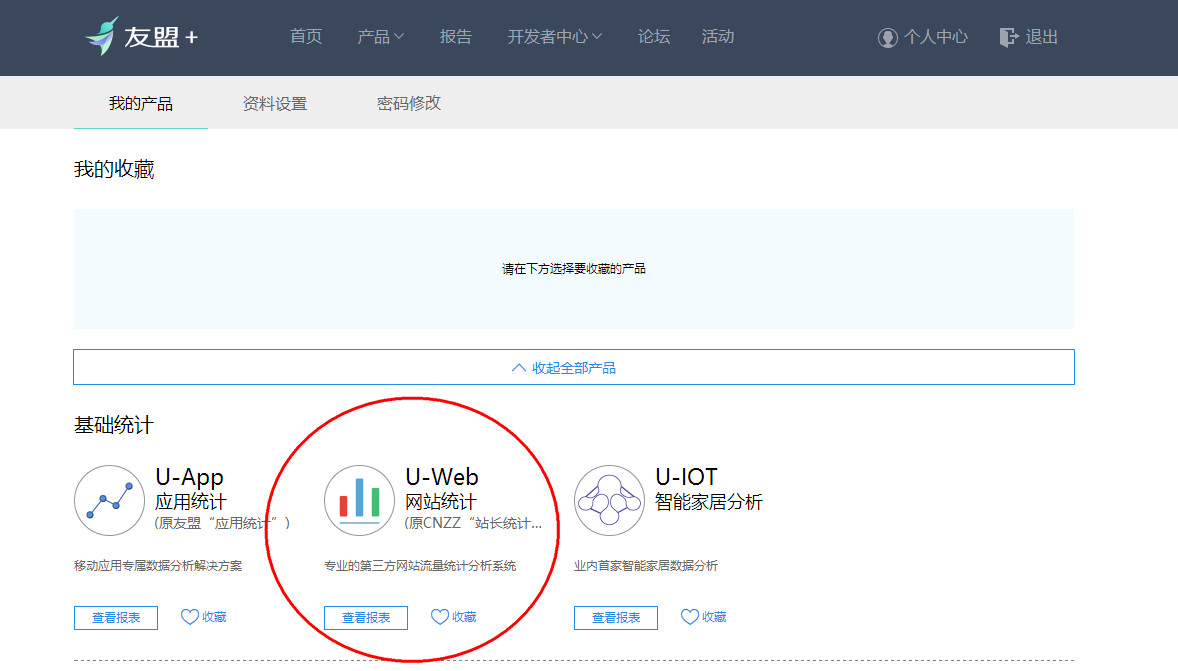Click the bar chart icon inside U-Web circle
Screen dimensions: 1178x671
(359, 500)
